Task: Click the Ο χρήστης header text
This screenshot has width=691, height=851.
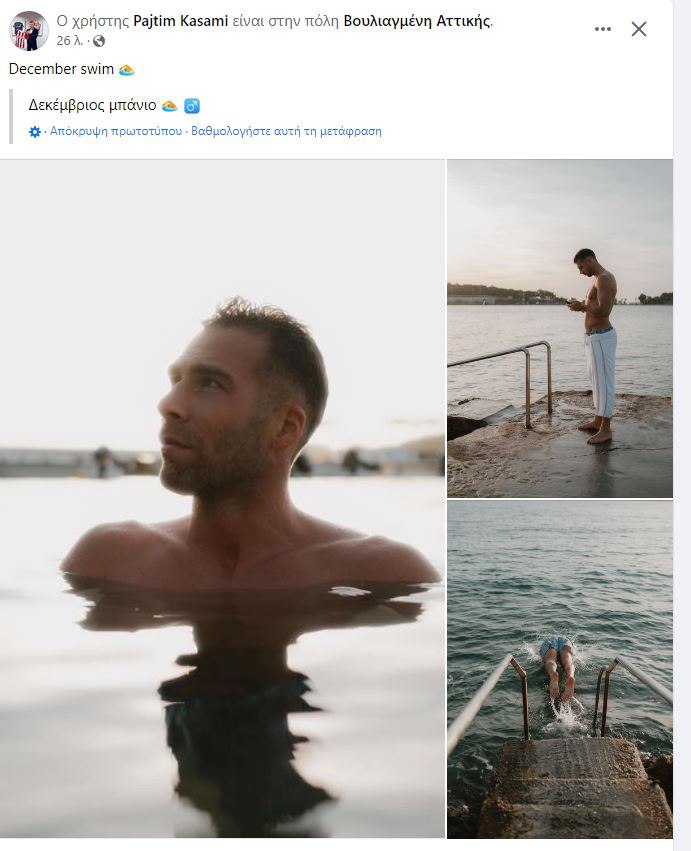Action: (x=93, y=21)
